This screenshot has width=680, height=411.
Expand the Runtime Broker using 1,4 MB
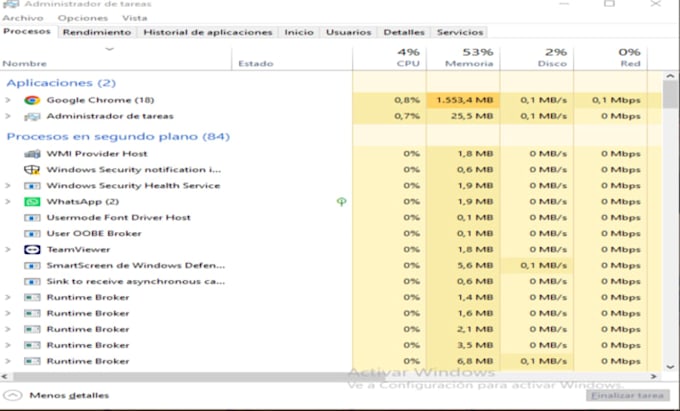(x=7, y=297)
